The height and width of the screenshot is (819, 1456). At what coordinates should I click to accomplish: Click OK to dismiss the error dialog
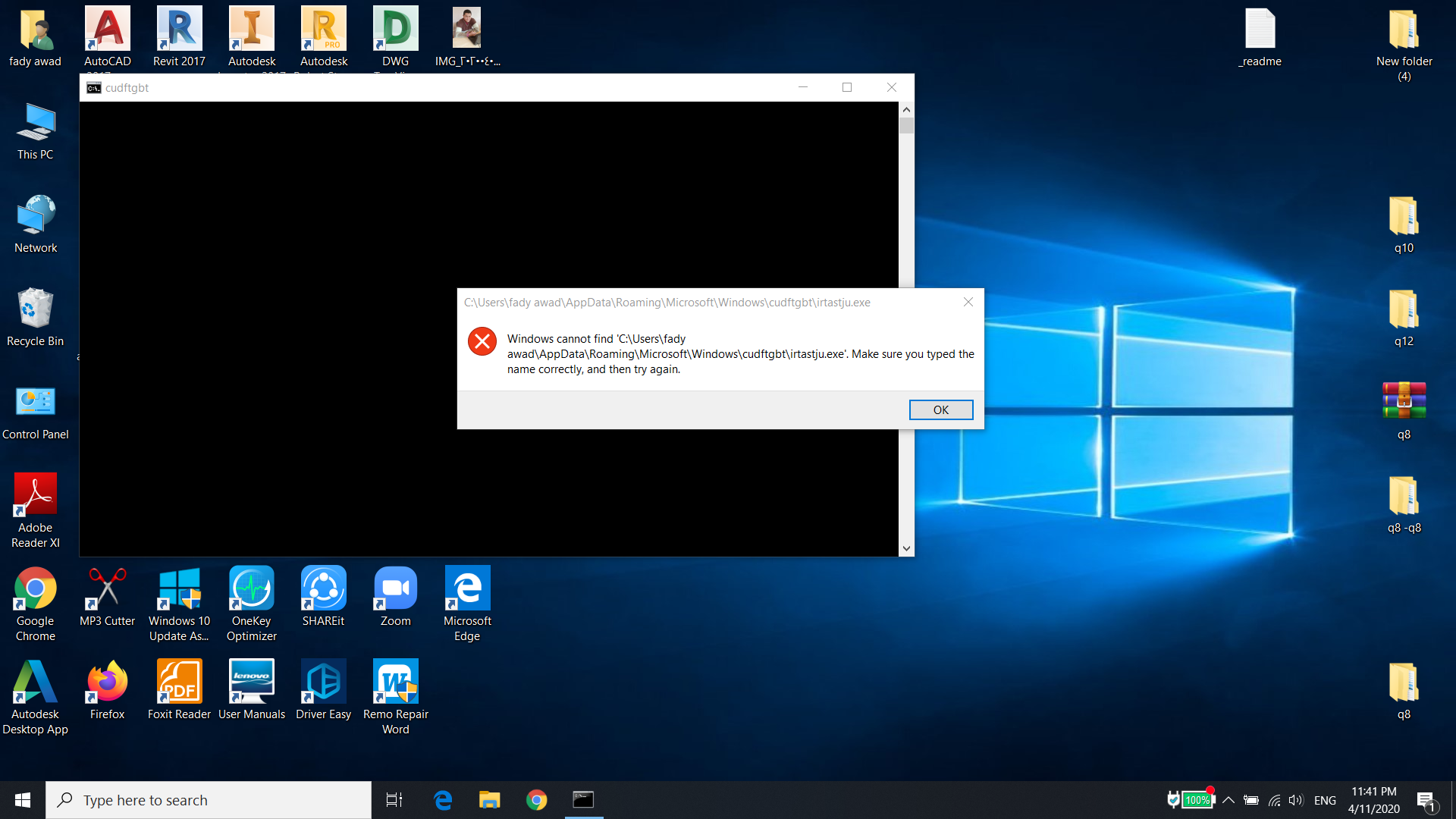point(940,409)
